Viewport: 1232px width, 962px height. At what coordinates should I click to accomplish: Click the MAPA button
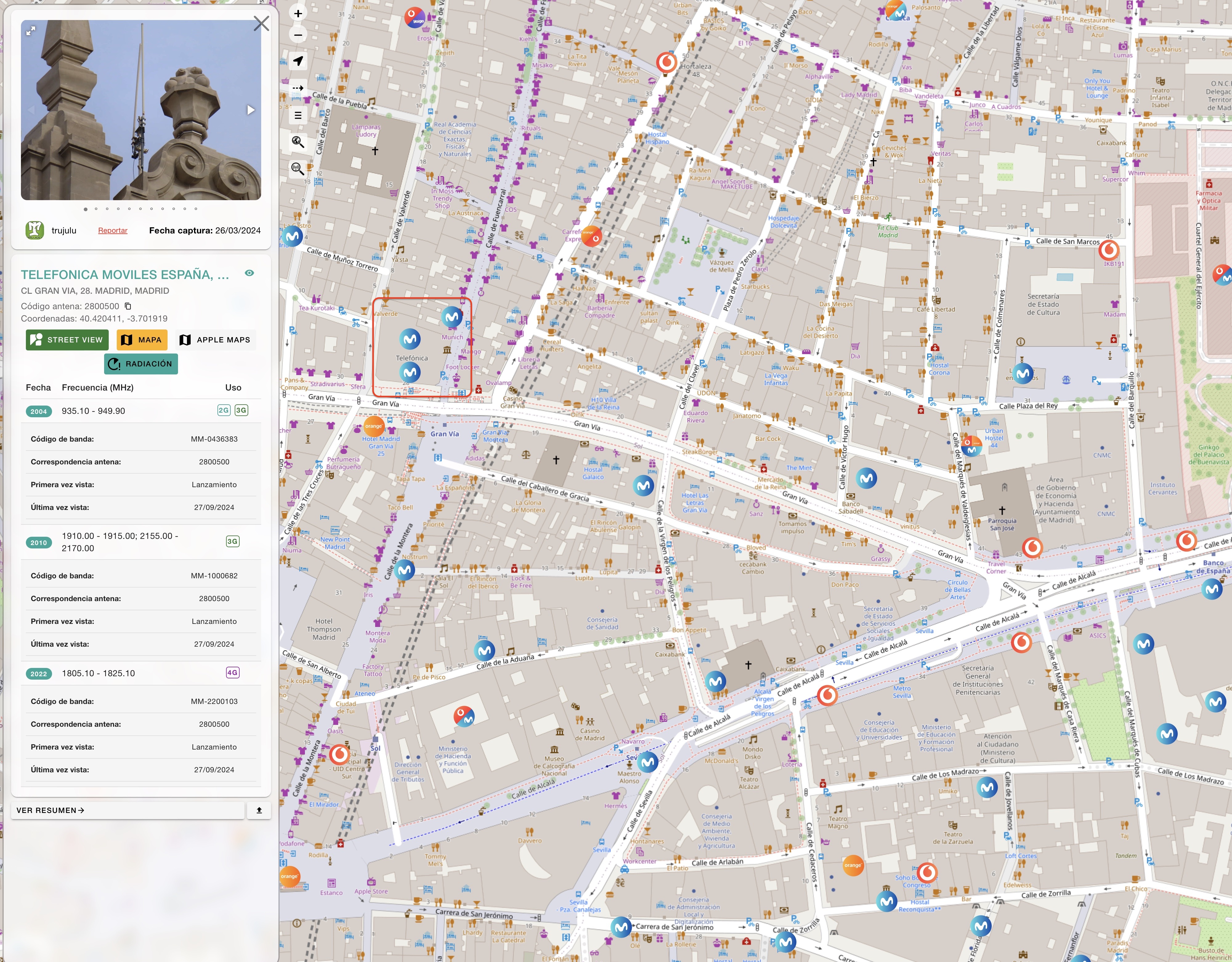[x=142, y=340]
